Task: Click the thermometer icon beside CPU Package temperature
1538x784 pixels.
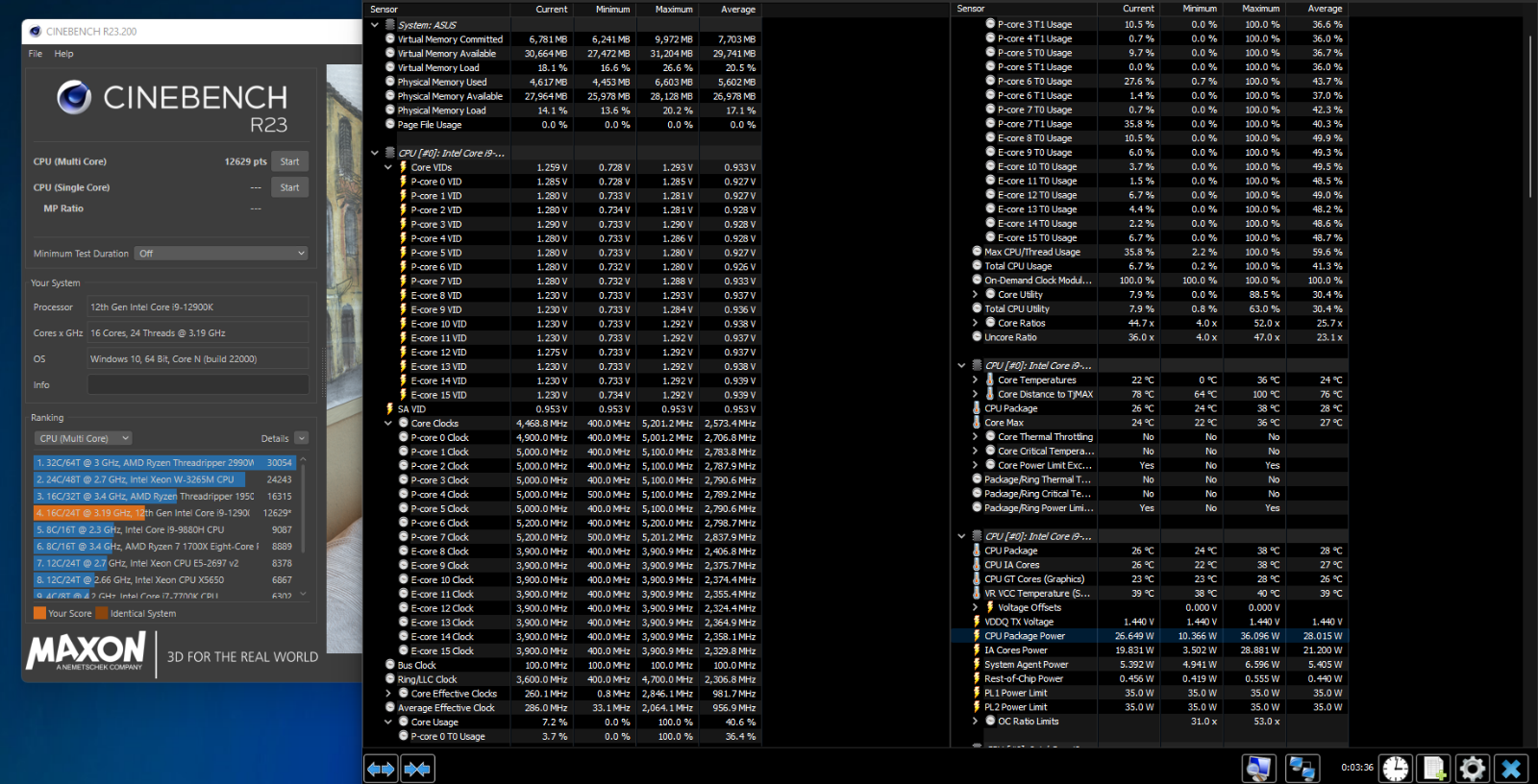Action: (977, 408)
